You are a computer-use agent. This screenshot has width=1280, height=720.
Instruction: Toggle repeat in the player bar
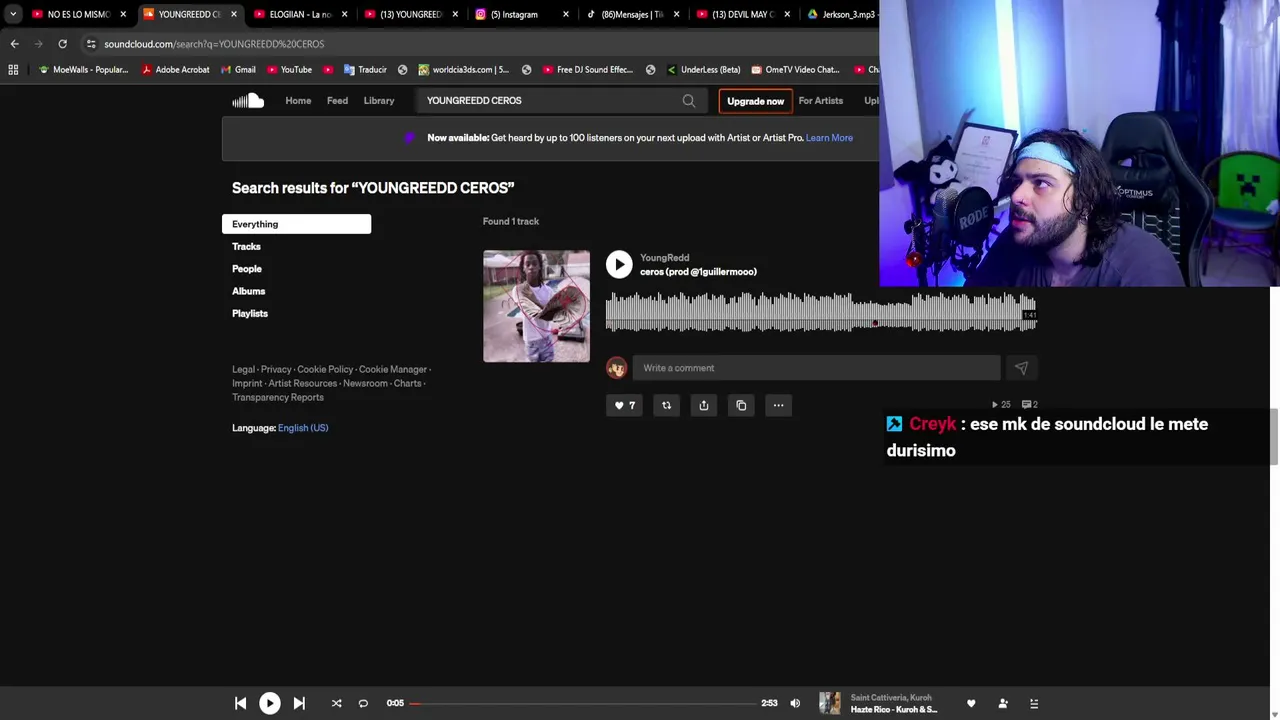coord(363,703)
